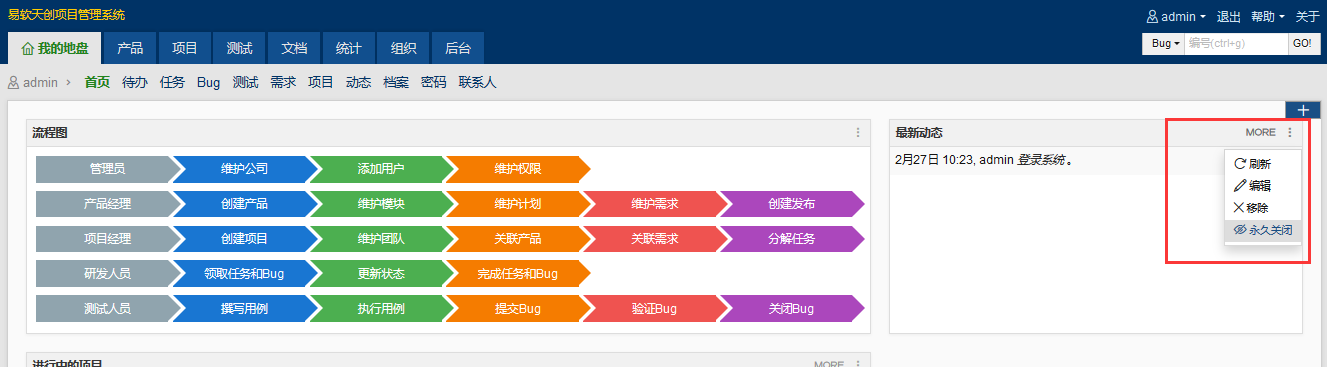
Task: Click the eye-slash 永久关闭 permanently close option
Action: click(x=1263, y=229)
